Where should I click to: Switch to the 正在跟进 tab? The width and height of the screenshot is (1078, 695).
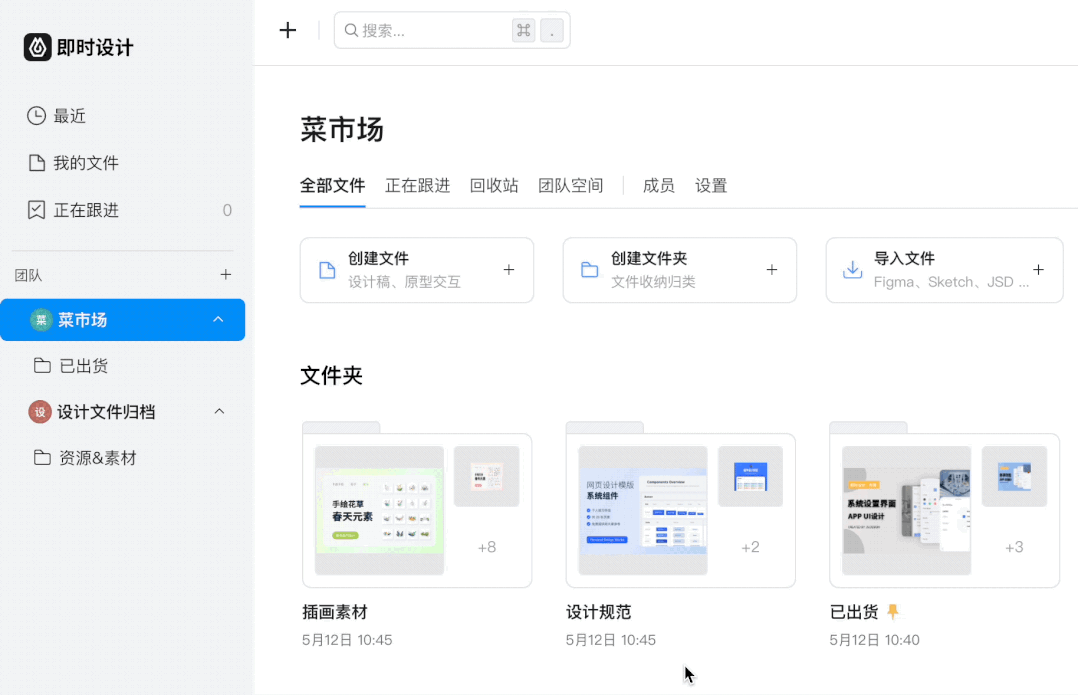pyautogui.click(x=417, y=186)
